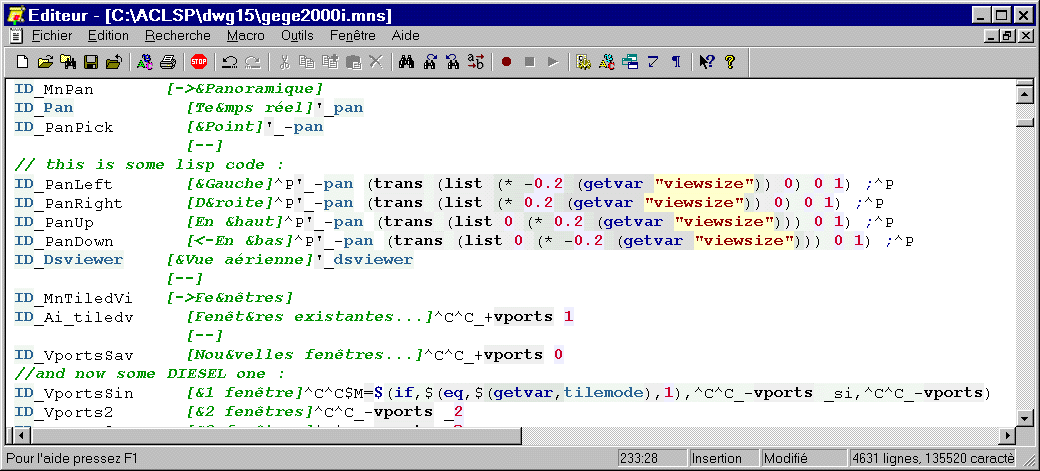This screenshot has width=1040, height=471.
Task: Click the [Te&mps réel] label text
Action: click(251, 107)
